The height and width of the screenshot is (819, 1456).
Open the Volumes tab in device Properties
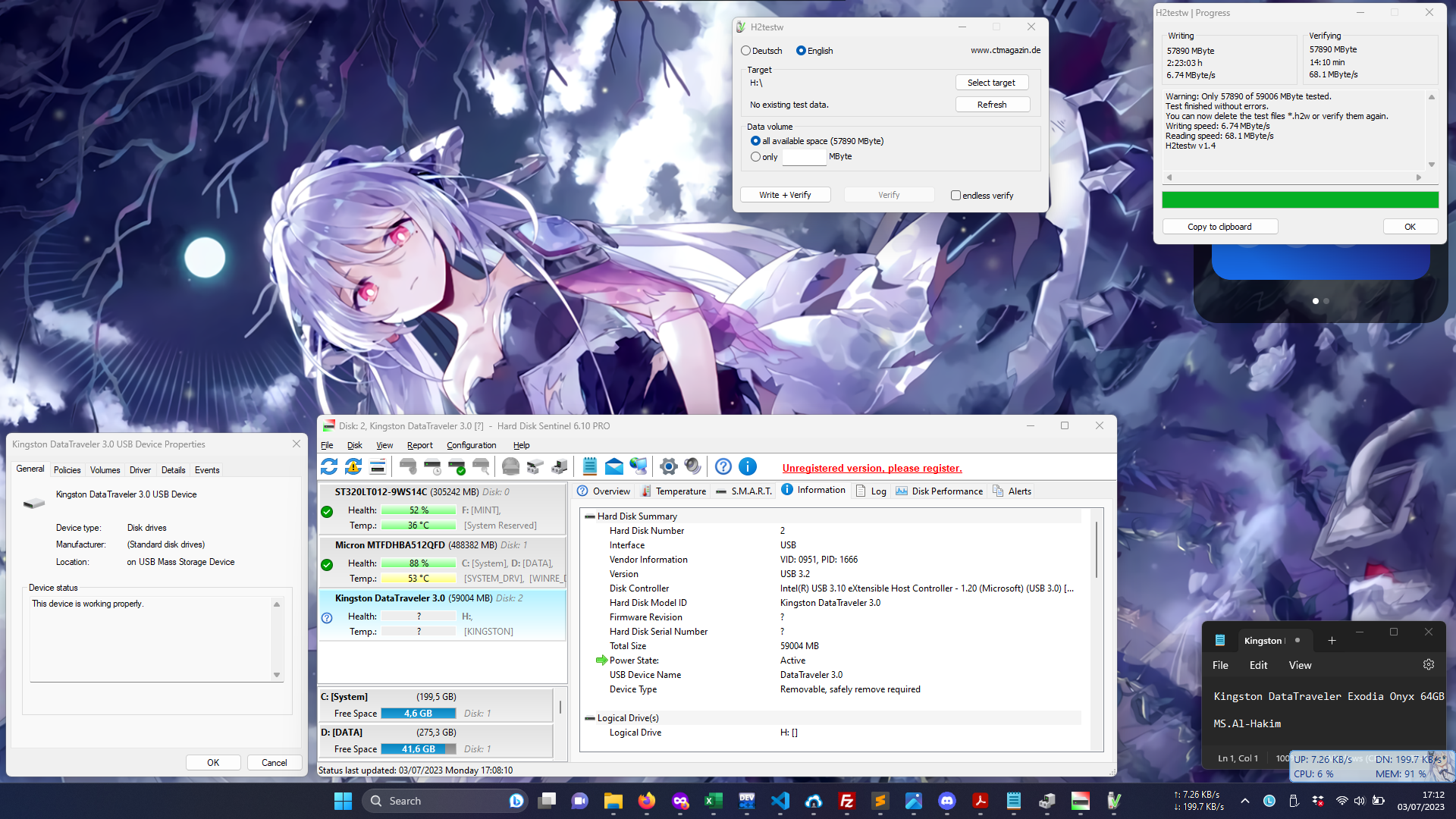[105, 470]
